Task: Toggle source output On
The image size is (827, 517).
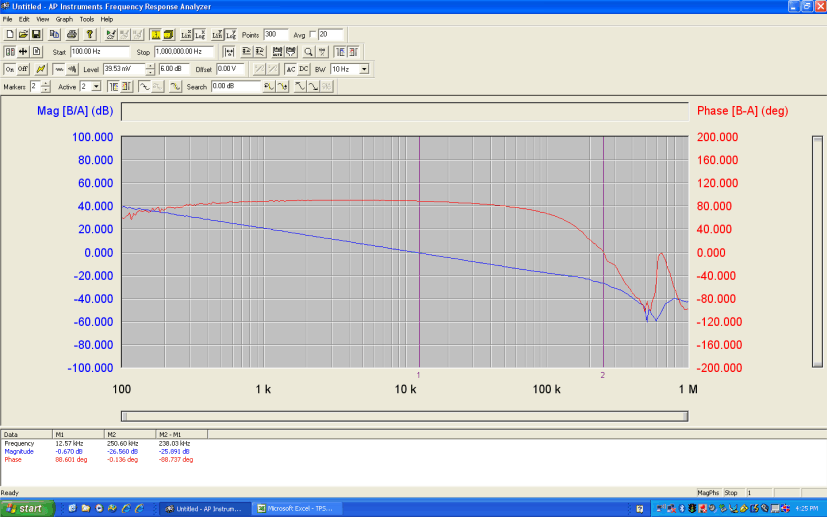Action: [x=10, y=69]
